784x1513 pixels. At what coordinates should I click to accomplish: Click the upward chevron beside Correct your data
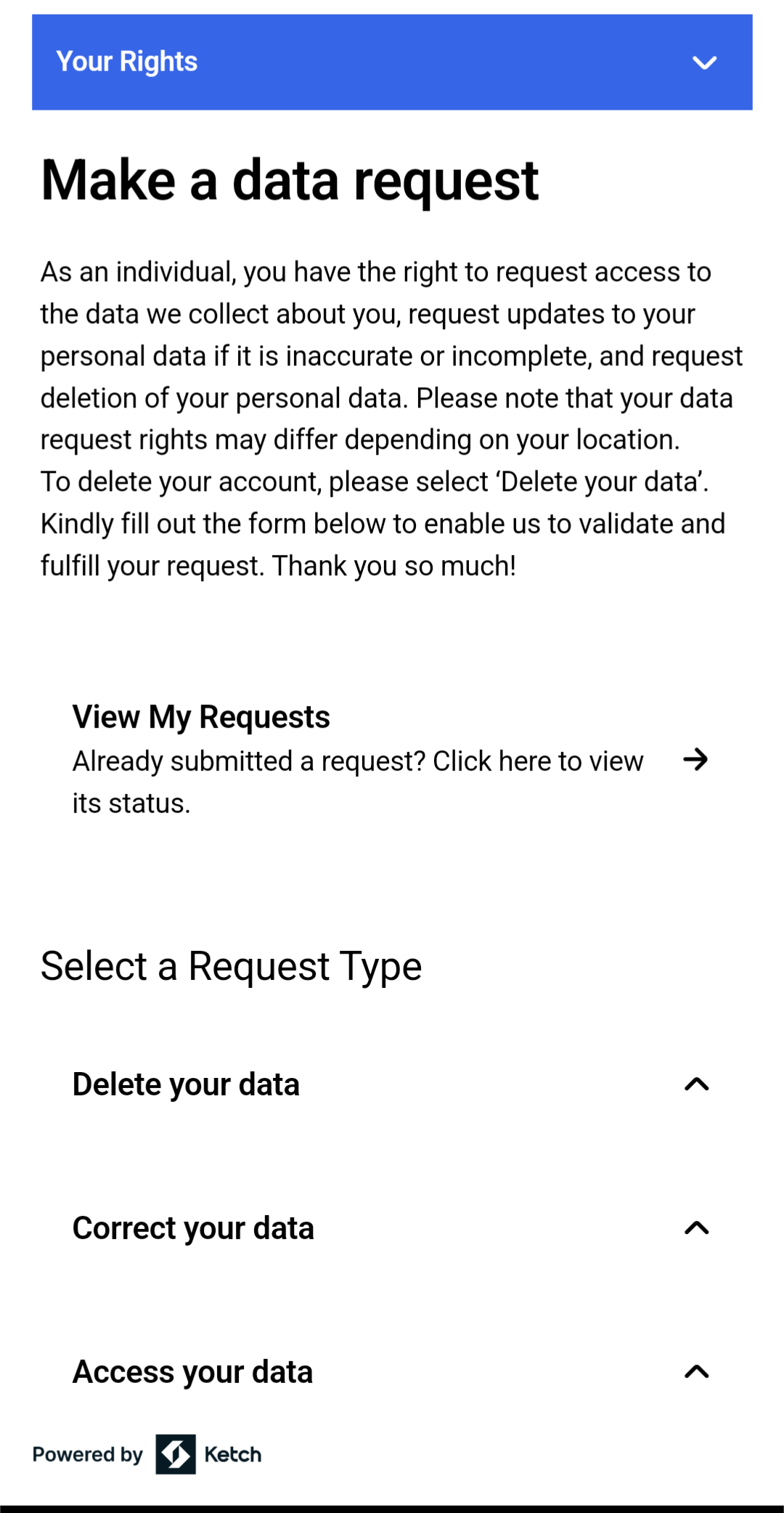point(695,1228)
